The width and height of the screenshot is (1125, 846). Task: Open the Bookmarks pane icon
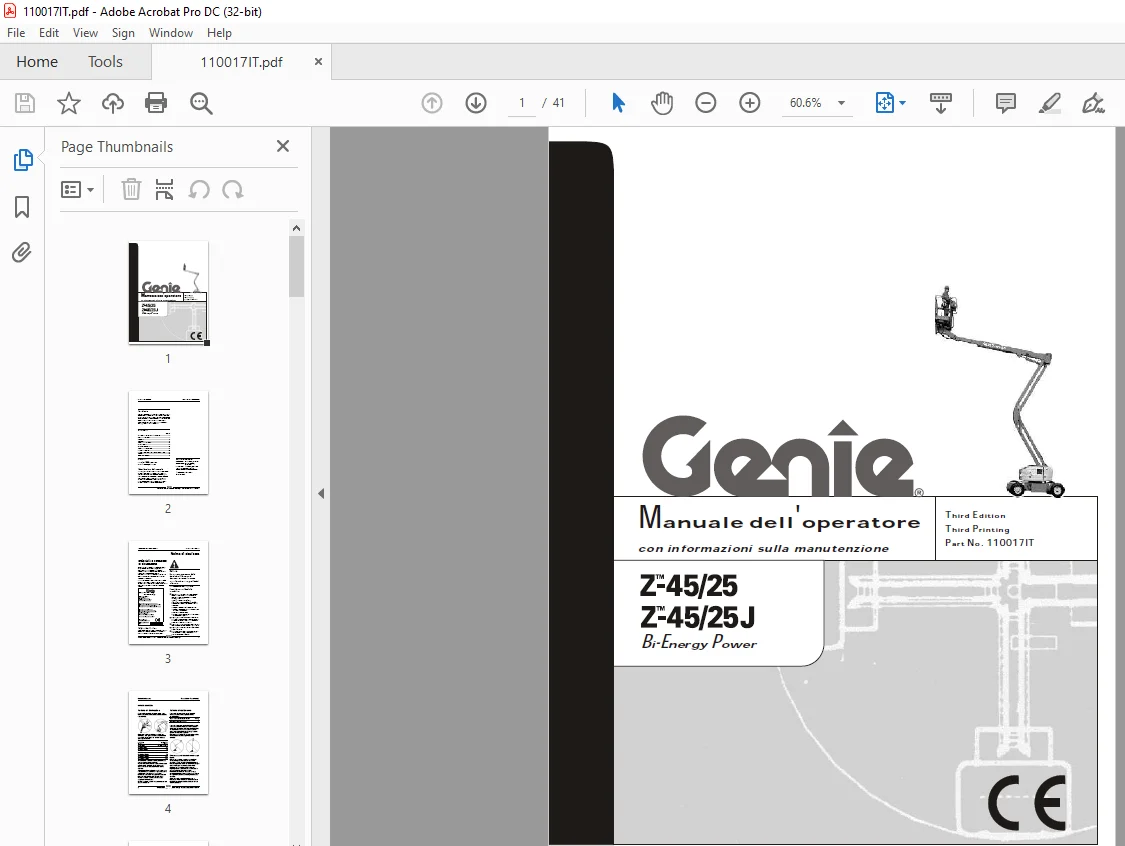pyautogui.click(x=22, y=207)
